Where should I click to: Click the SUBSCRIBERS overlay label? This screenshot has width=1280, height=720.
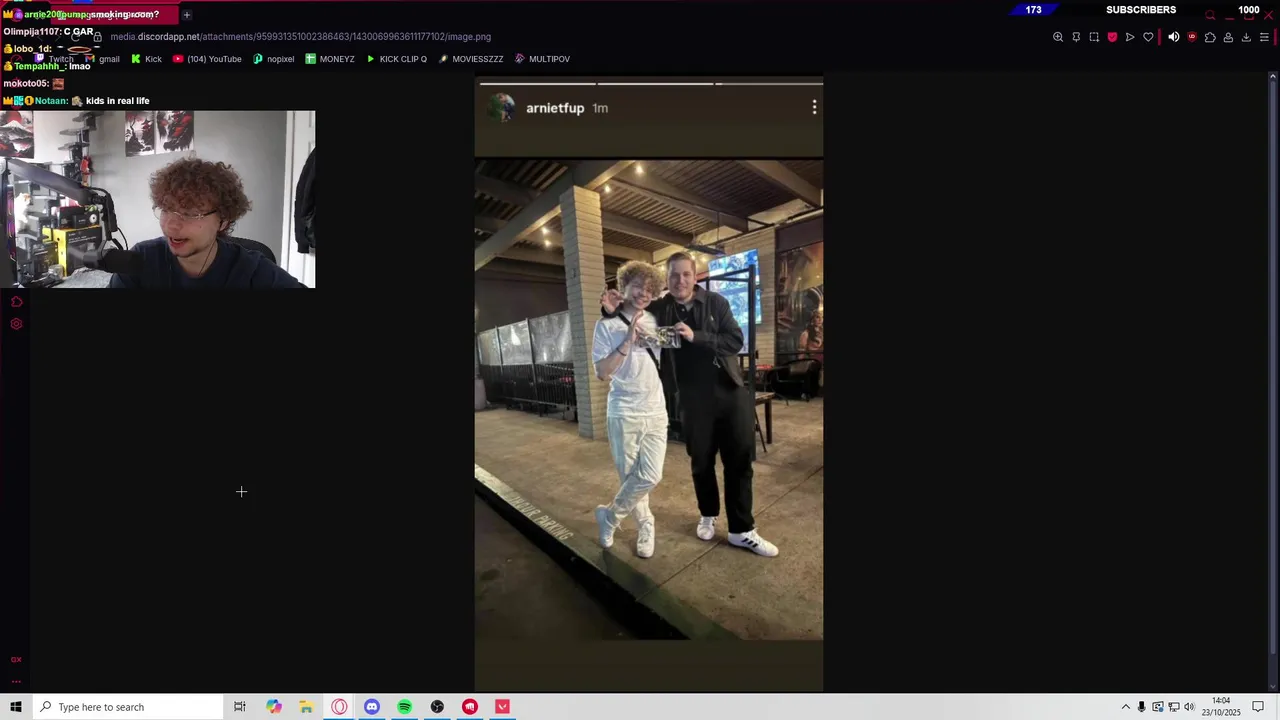point(1141,10)
